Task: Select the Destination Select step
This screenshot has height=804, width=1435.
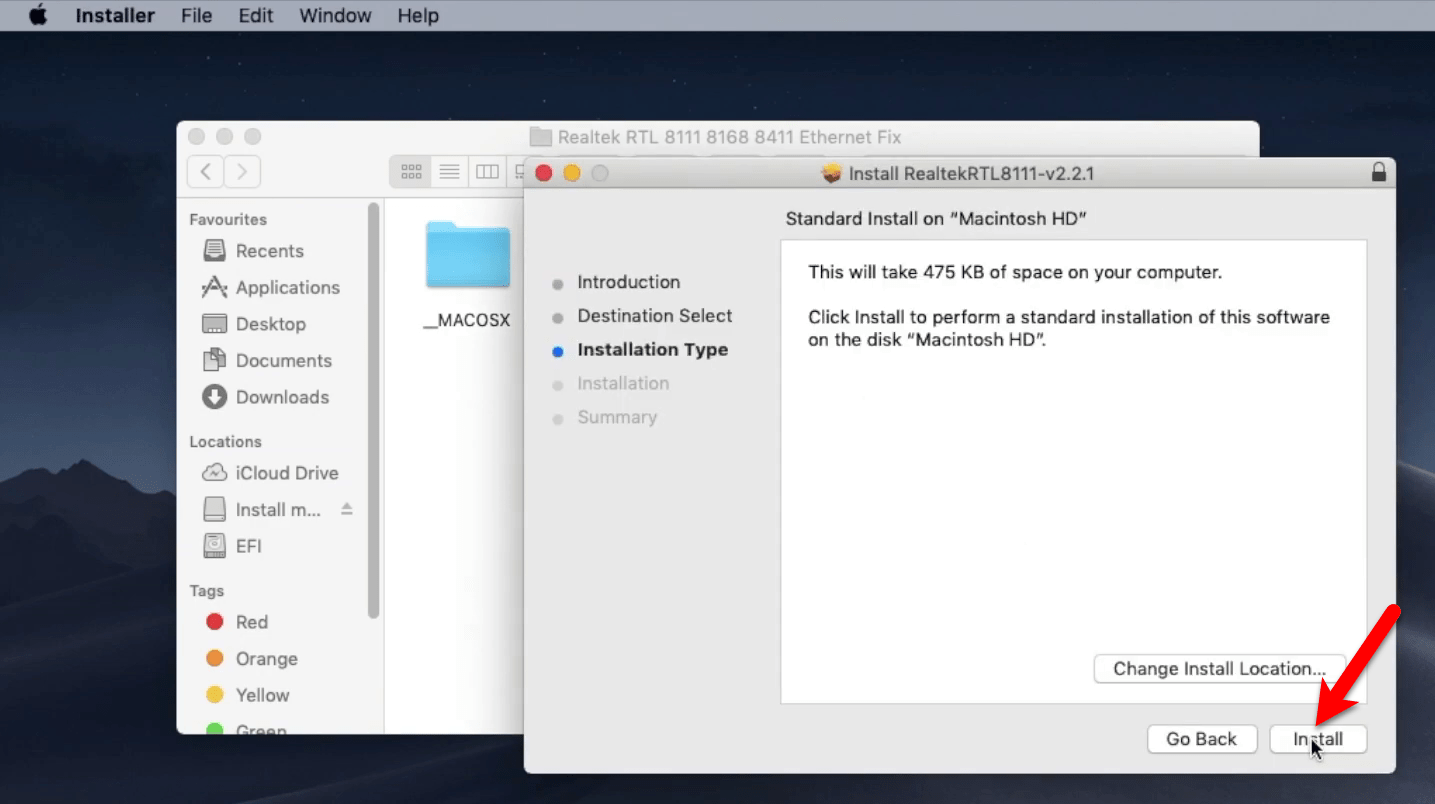Action: (654, 316)
